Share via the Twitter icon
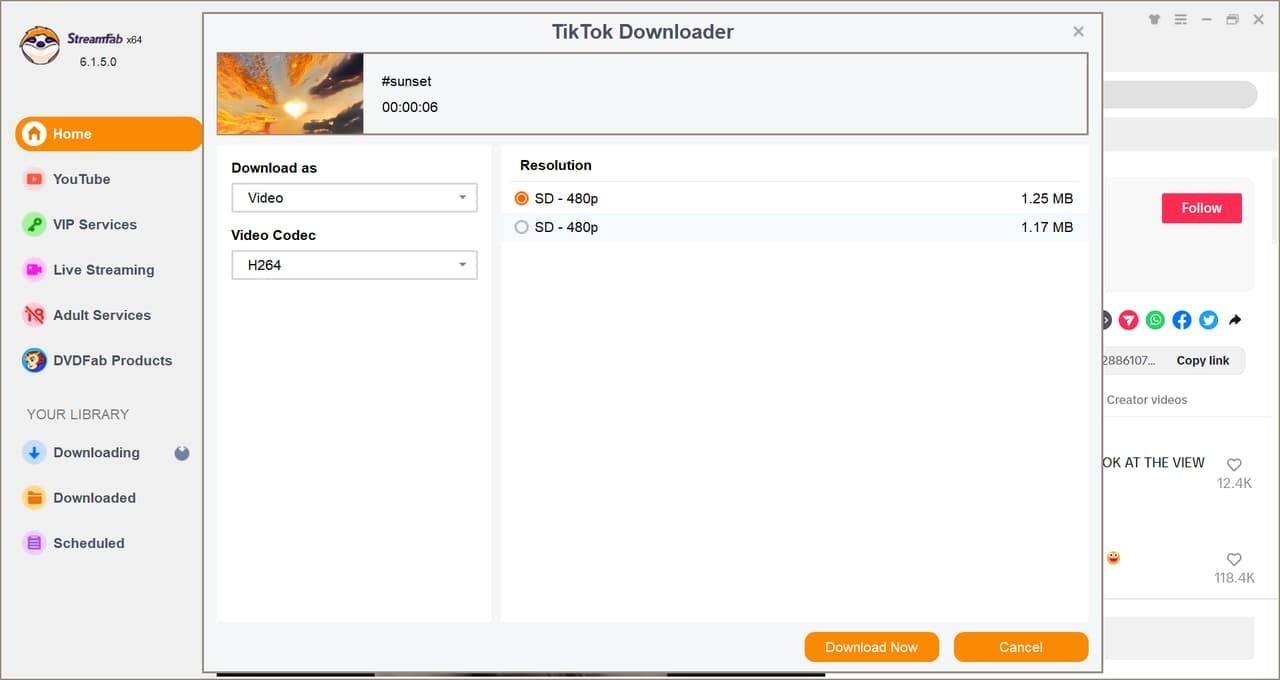The image size is (1280, 680). pos(1209,320)
